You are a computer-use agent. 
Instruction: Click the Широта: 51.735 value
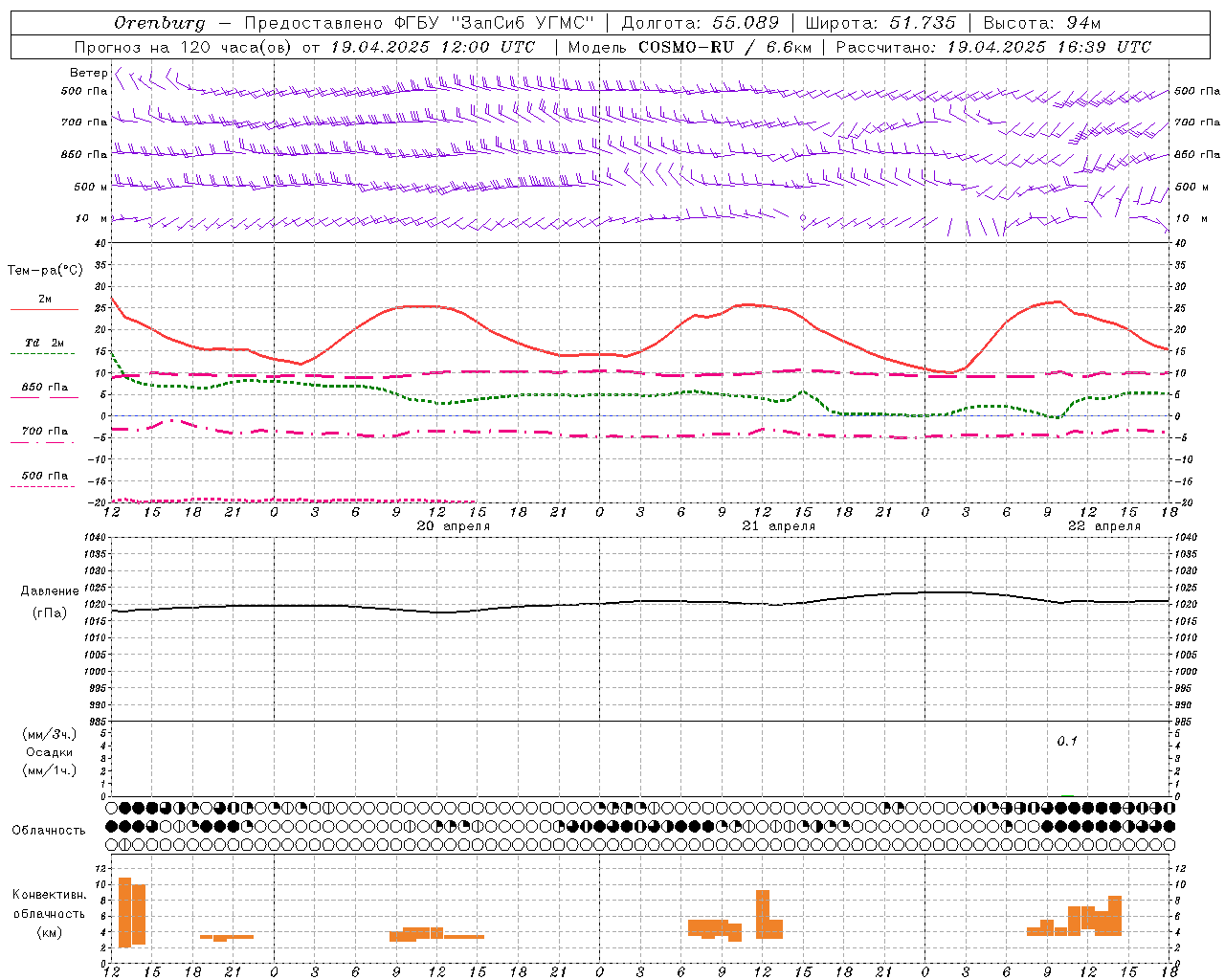point(880,23)
